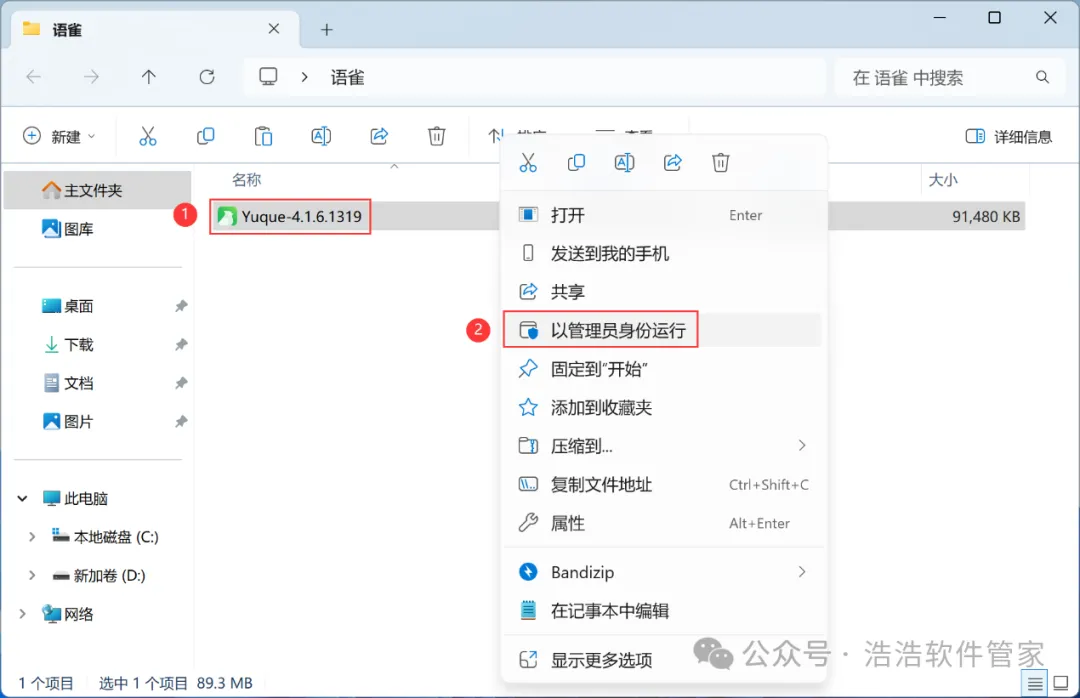Open a new tab with the plus button

[326, 30]
